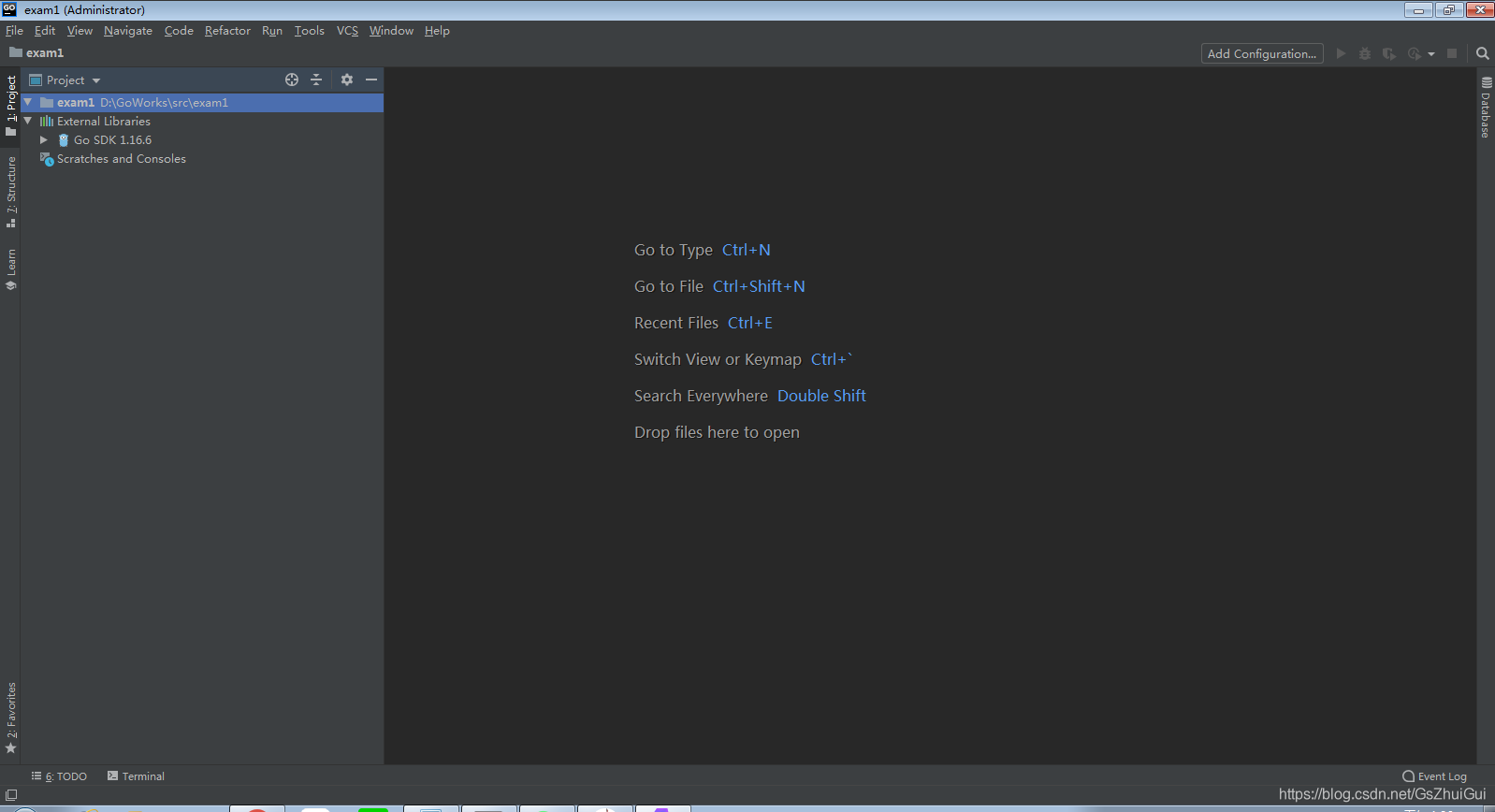Open the 2: Favorites side tab

pyautogui.click(x=10, y=718)
